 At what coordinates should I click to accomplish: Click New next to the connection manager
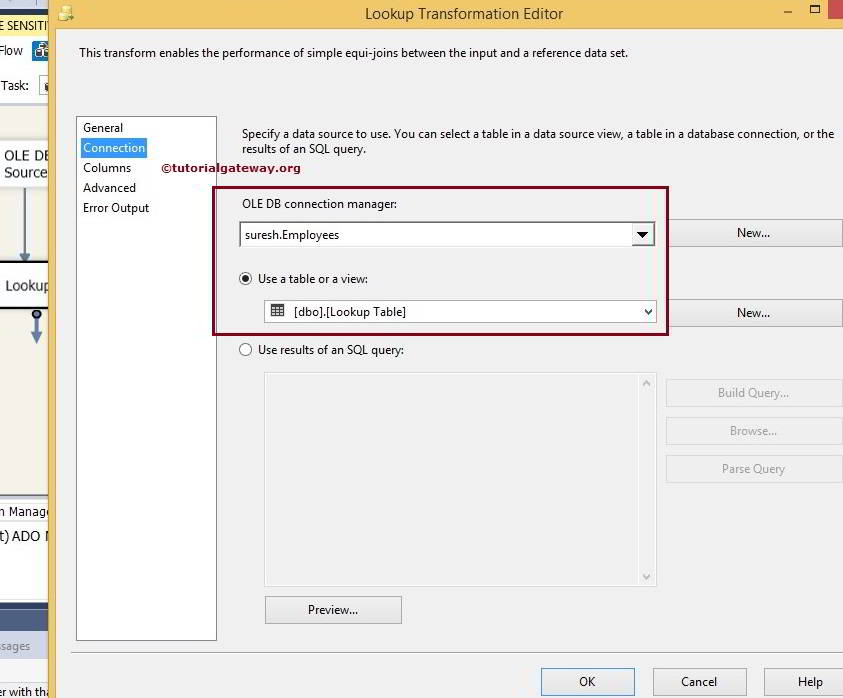(x=753, y=232)
